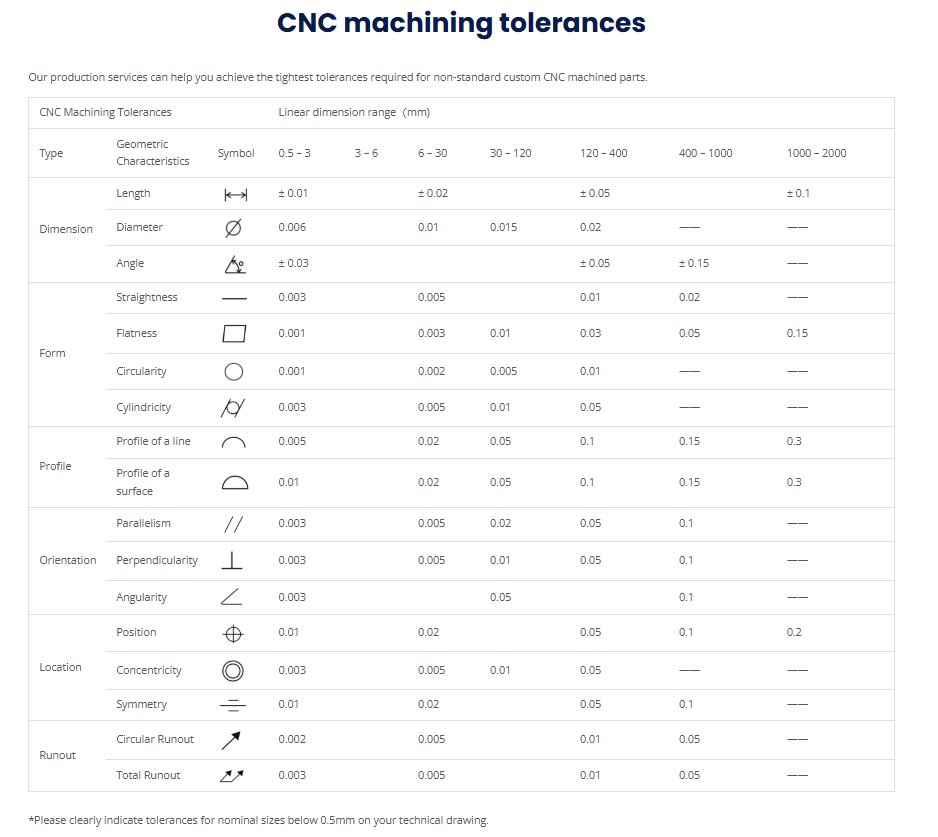
Task: Click the Profile of a line symbol
Action: click(x=233, y=442)
